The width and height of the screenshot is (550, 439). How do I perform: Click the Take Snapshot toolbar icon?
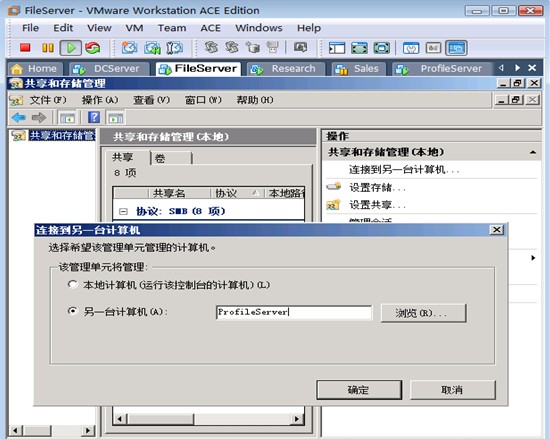pyautogui.click(x=129, y=48)
